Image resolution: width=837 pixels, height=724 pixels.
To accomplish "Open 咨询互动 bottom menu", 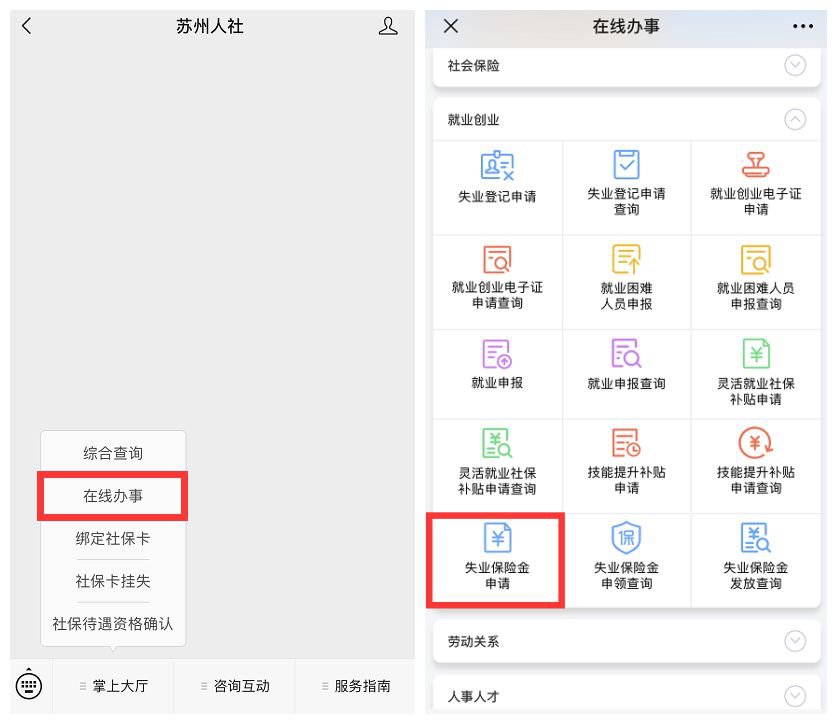I will tap(234, 686).
